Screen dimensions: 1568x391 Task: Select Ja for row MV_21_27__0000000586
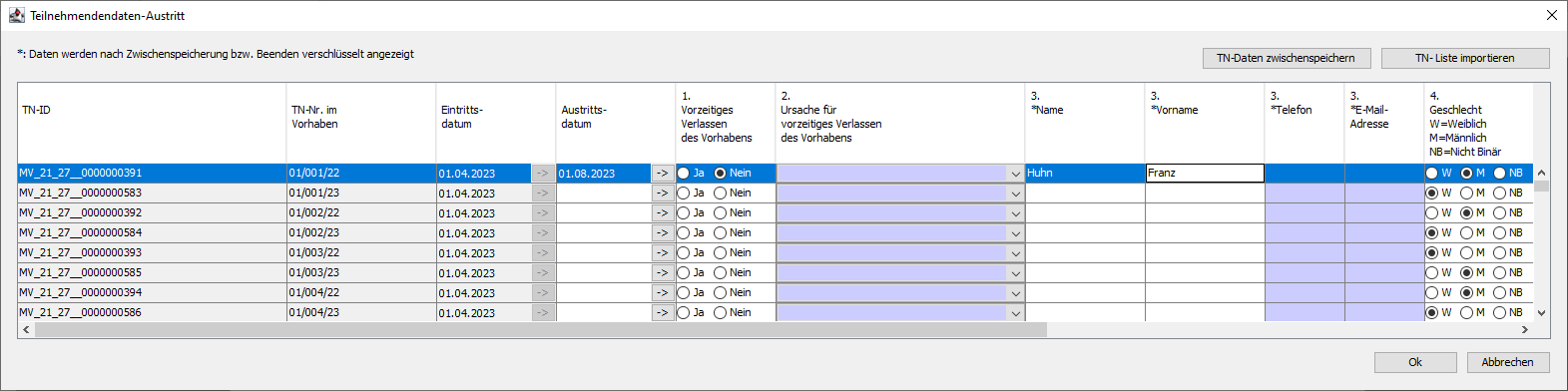coord(684,312)
